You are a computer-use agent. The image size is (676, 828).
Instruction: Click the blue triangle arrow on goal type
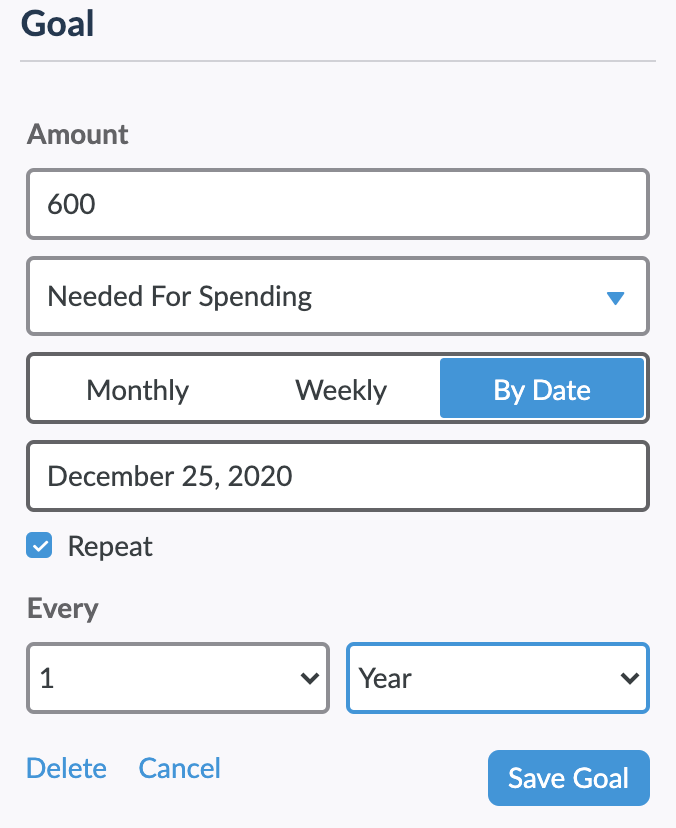tap(615, 298)
